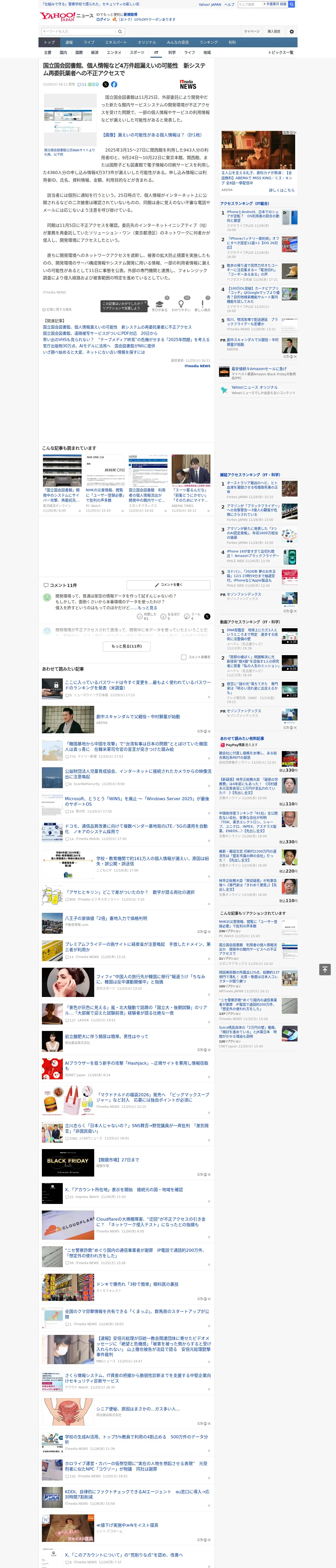Click the ログイン link
336x1568 pixels.
(103, 20)
